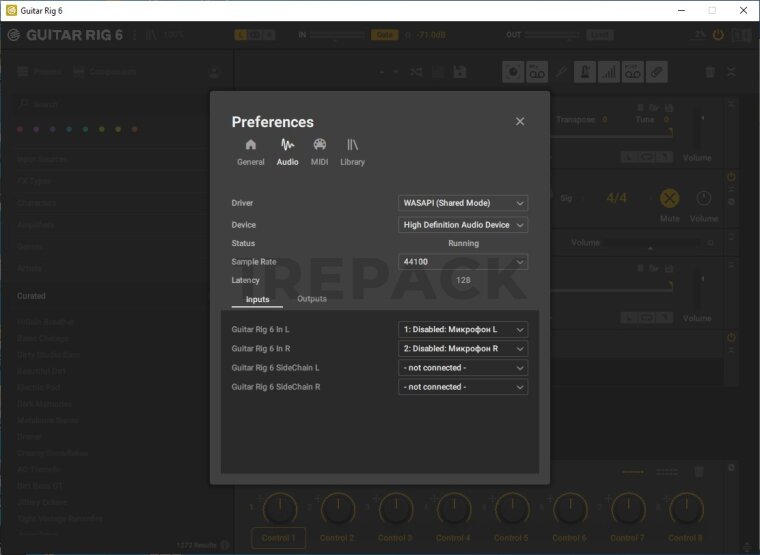The width and height of the screenshot is (760, 555).
Task: Switch to the MIDI preferences tab
Action: [319, 151]
